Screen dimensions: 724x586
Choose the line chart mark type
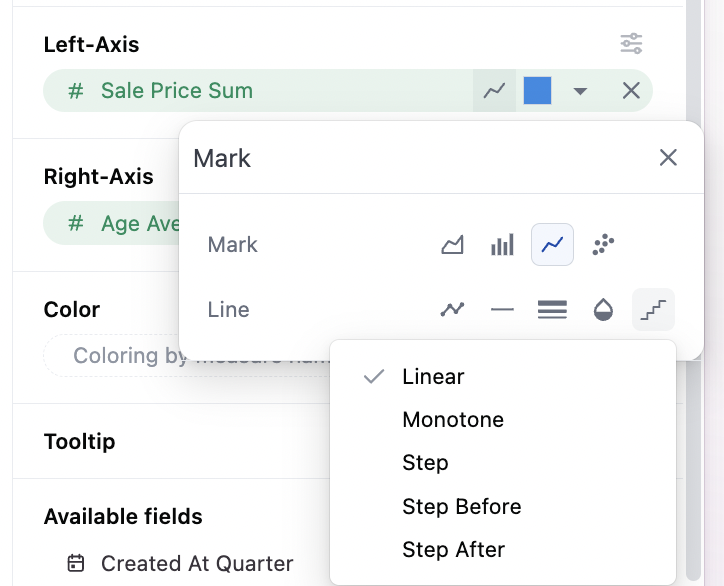click(552, 245)
